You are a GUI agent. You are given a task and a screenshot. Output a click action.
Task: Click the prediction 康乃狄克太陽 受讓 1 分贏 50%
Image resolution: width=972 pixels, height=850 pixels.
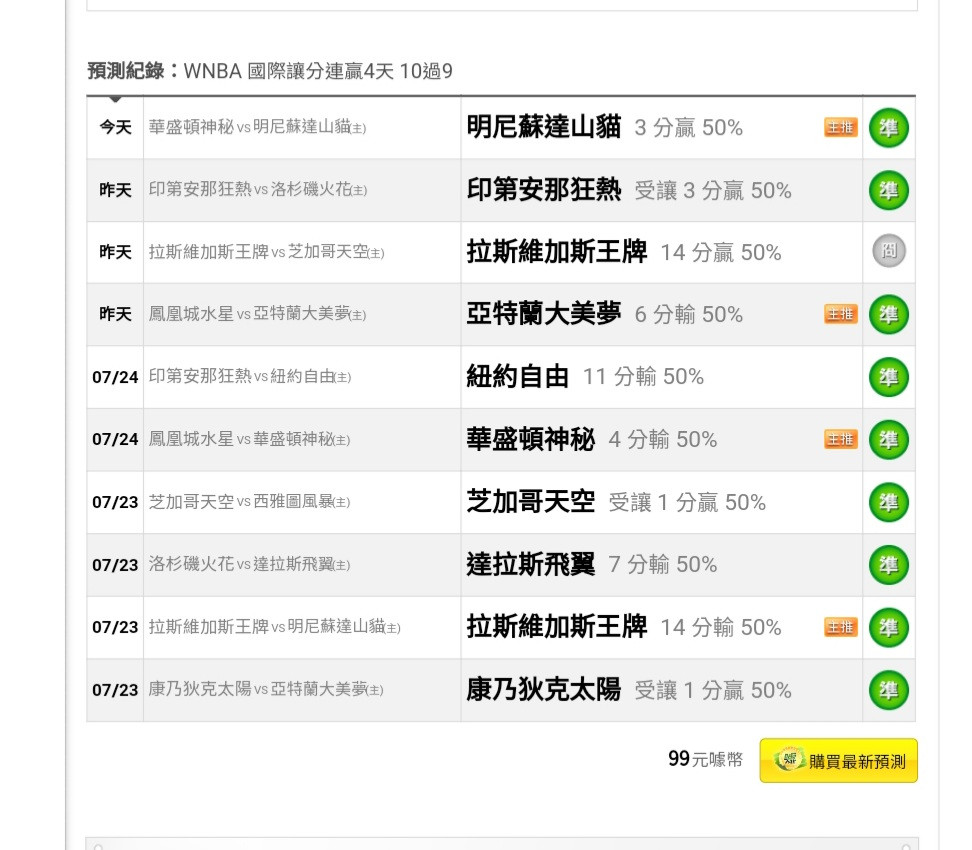629,689
